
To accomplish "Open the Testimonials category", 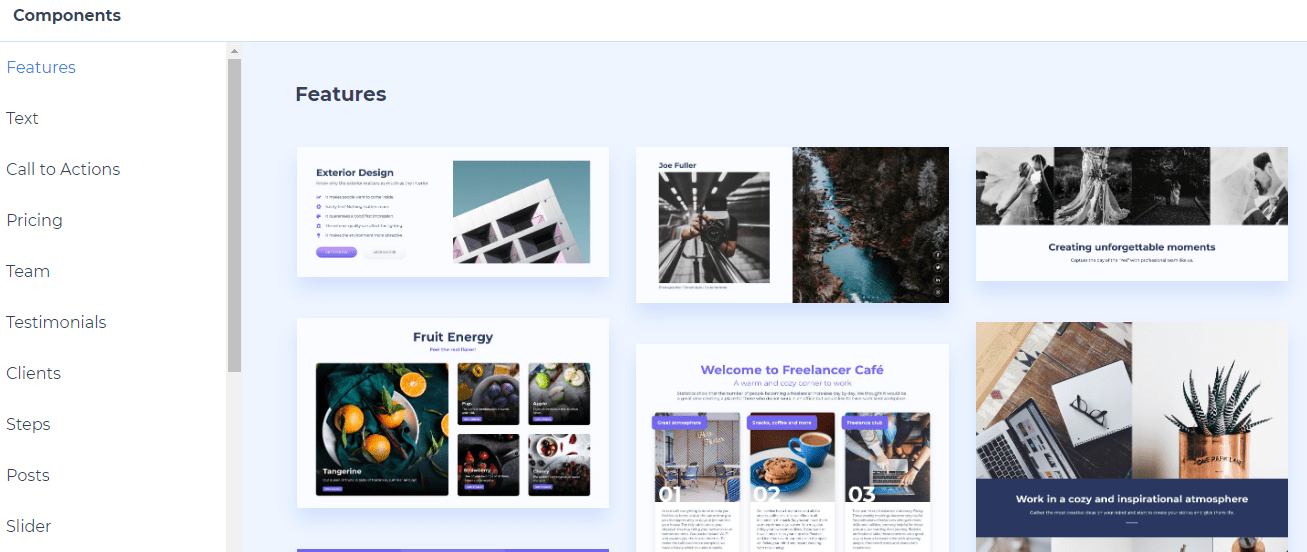I will tap(56, 322).
